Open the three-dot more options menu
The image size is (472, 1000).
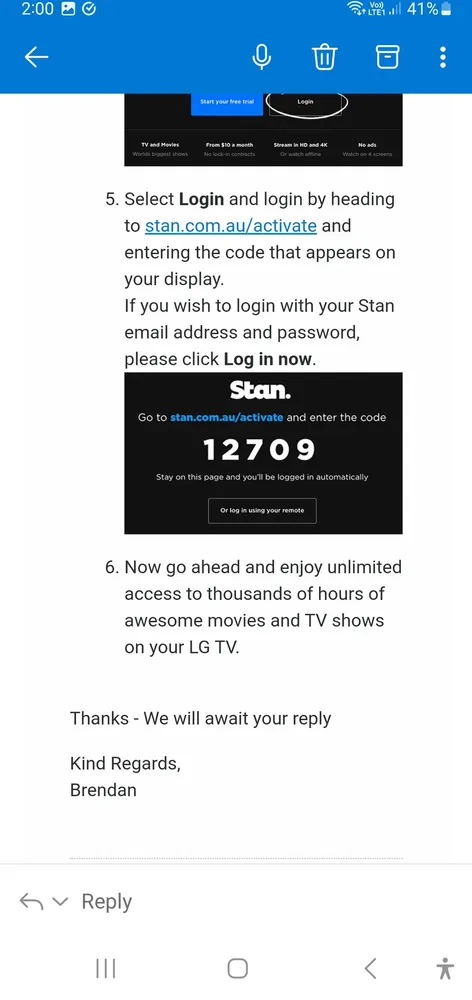(443, 57)
